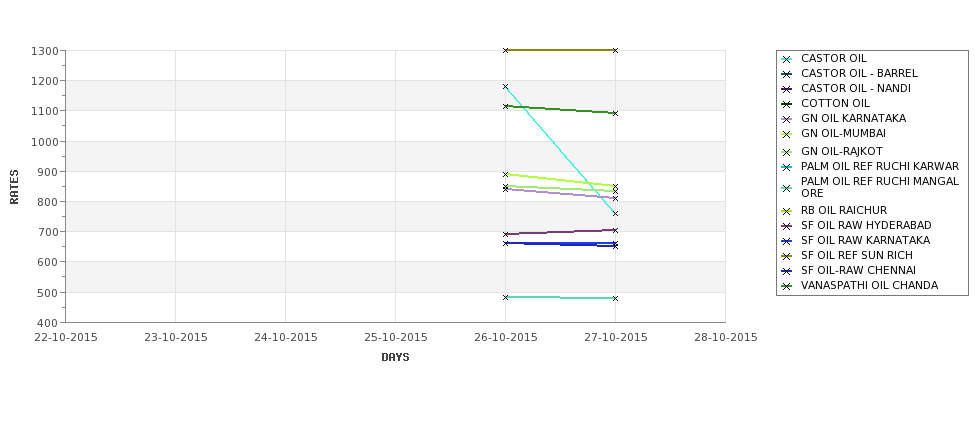The image size is (975, 429).
Task: Click the VANASPATHI OIL CHANDA legend marker
Action: (787, 286)
